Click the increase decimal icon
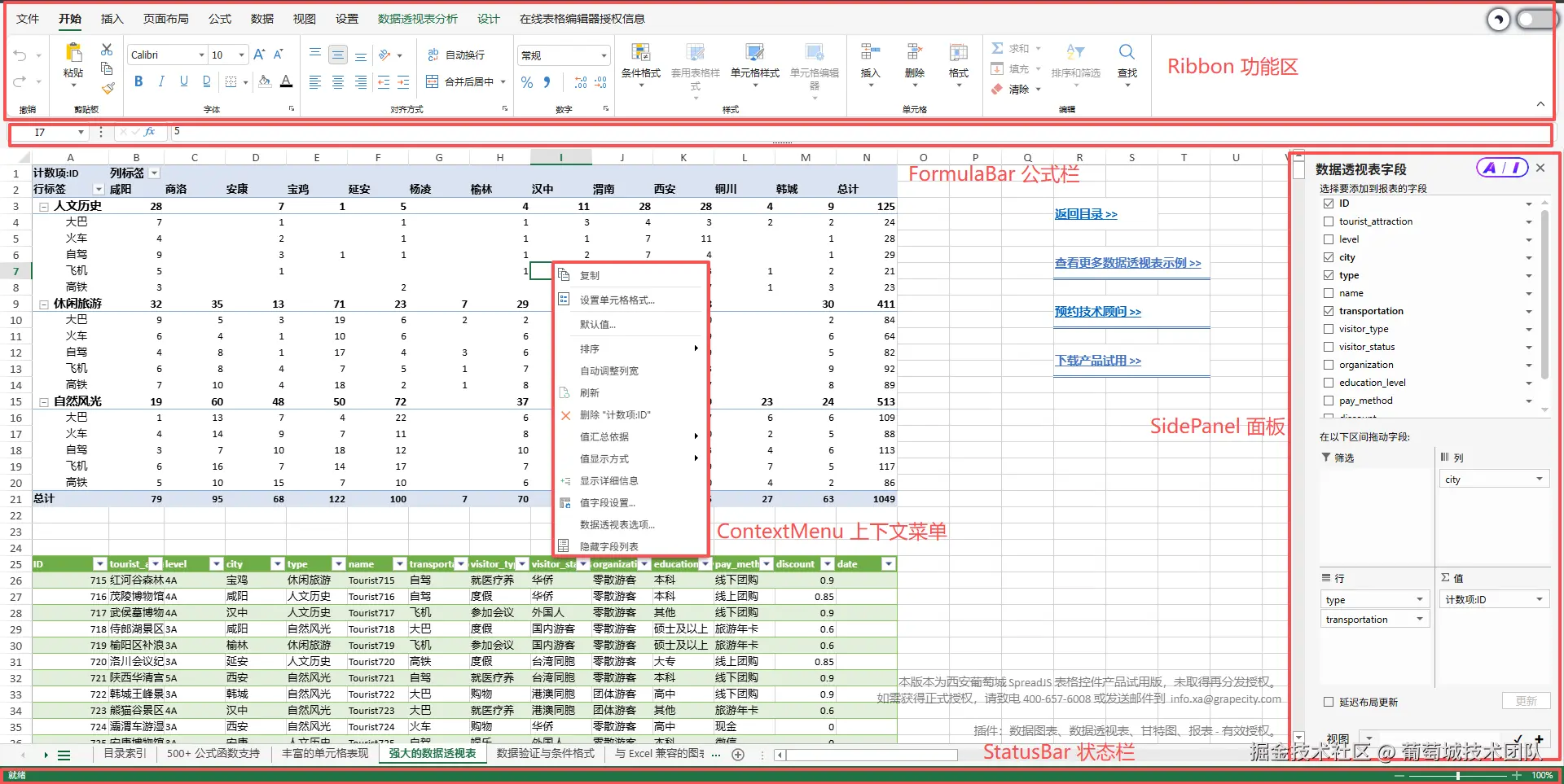This screenshot has height=784, width=1564. 581,82
